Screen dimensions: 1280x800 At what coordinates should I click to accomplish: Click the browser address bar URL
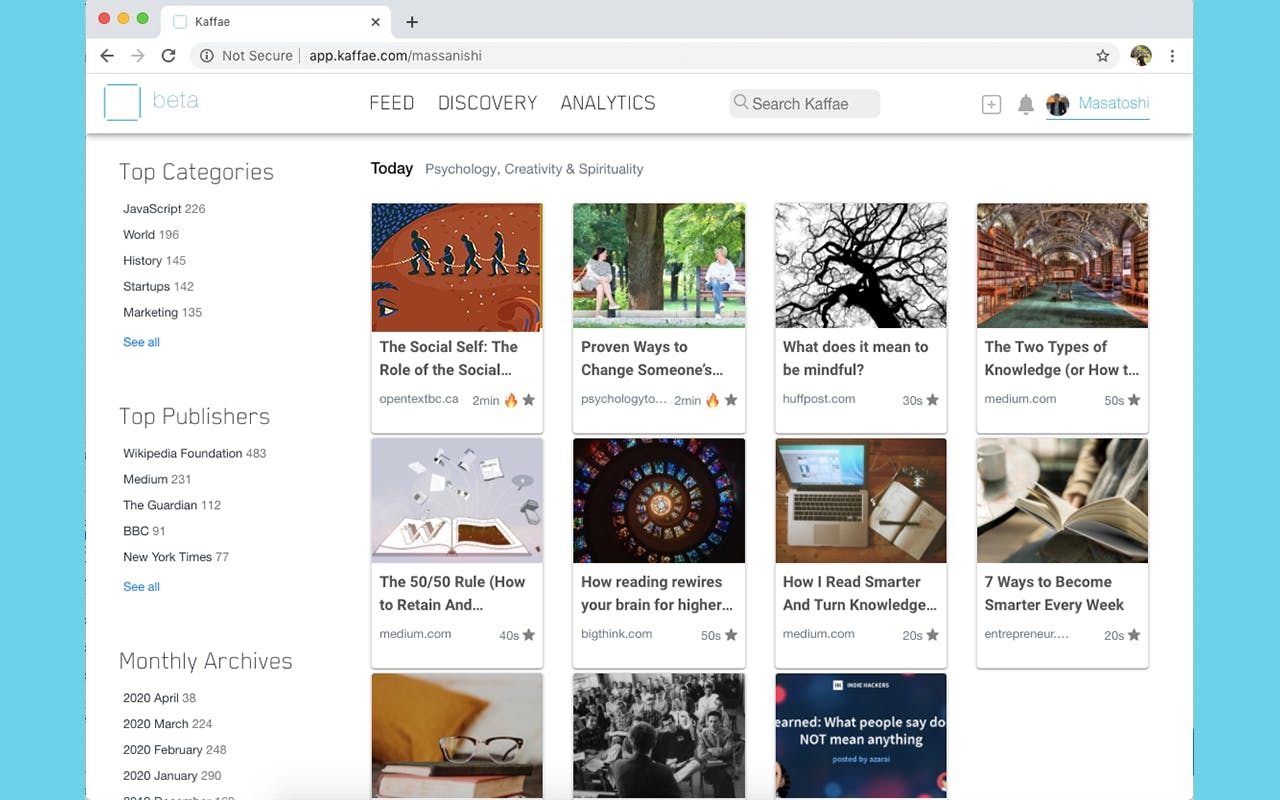[395, 56]
